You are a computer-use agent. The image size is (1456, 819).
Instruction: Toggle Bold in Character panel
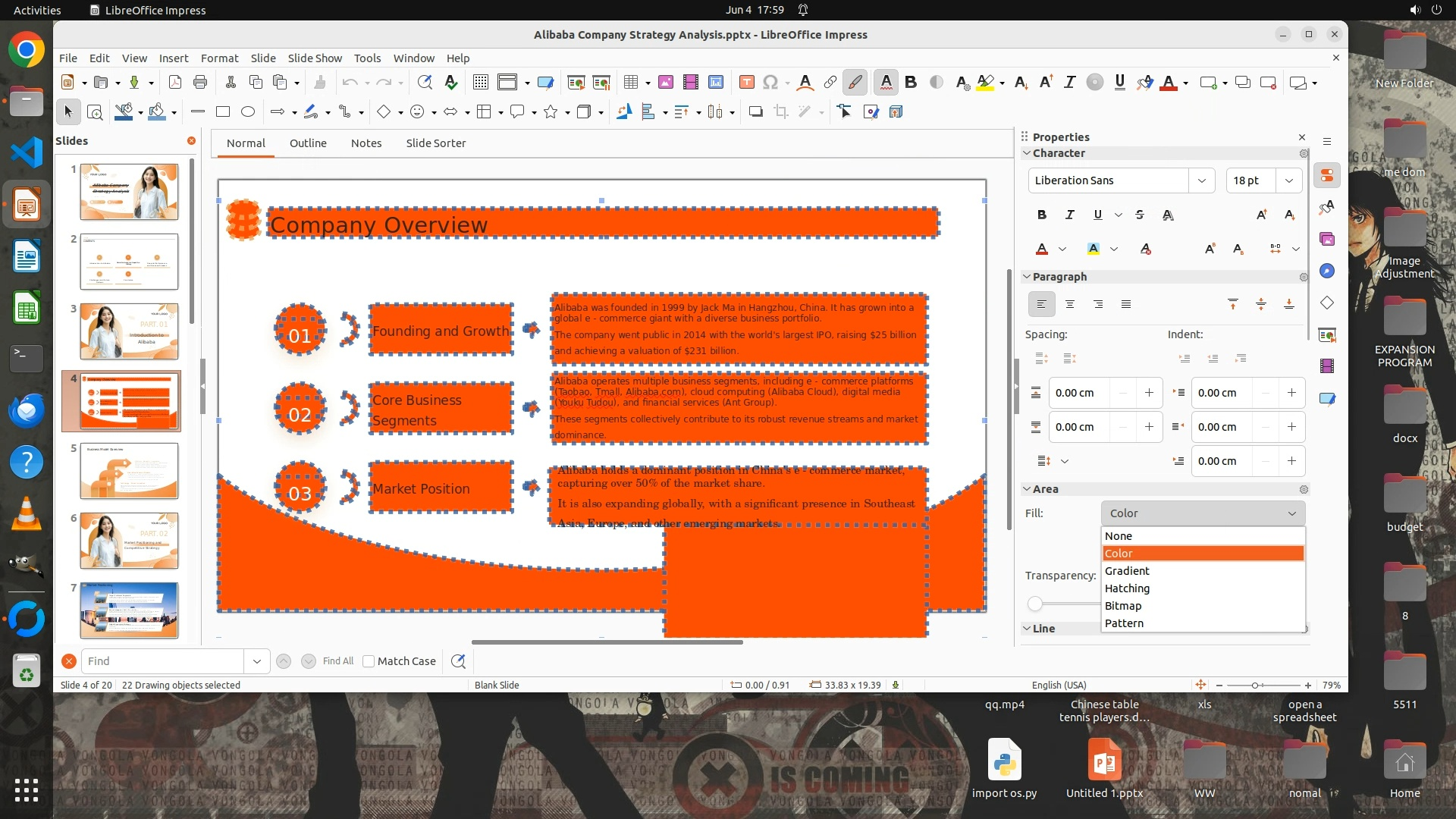(1042, 215)
